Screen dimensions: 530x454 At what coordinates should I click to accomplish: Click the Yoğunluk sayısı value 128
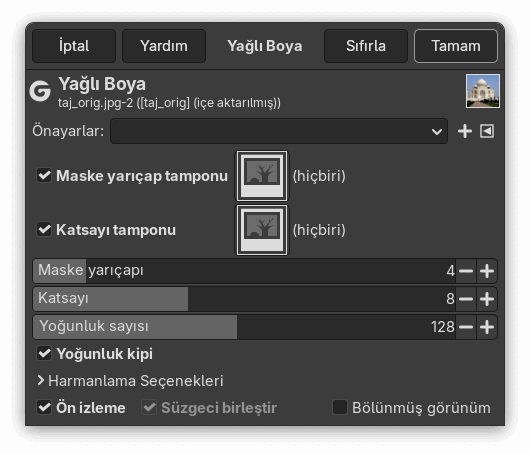(442, 327)
